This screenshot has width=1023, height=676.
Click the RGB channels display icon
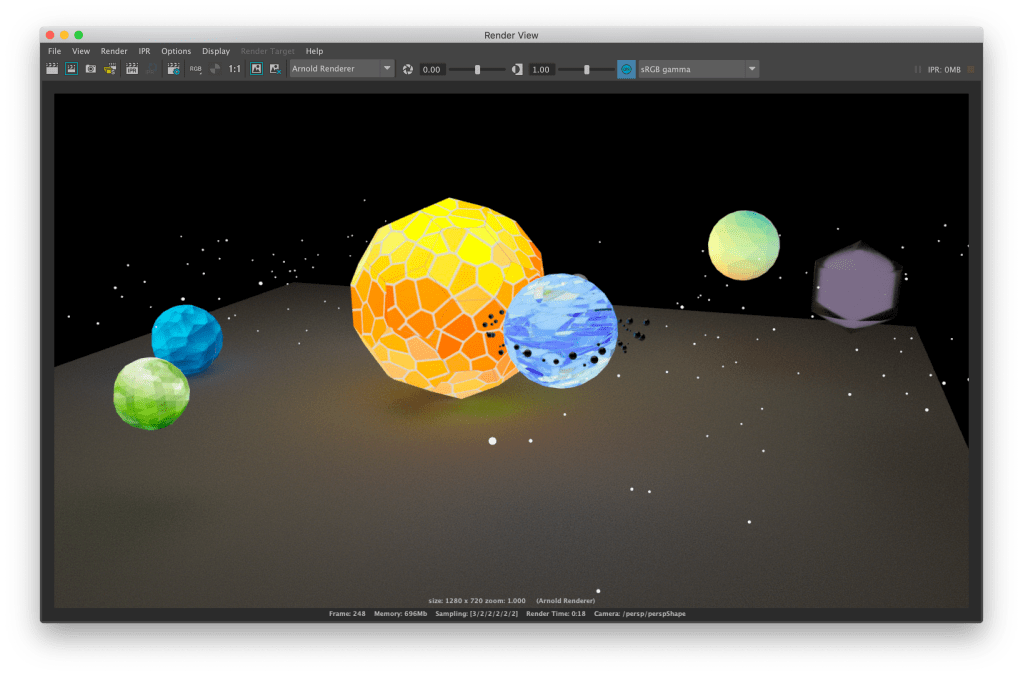coord(195,69)
